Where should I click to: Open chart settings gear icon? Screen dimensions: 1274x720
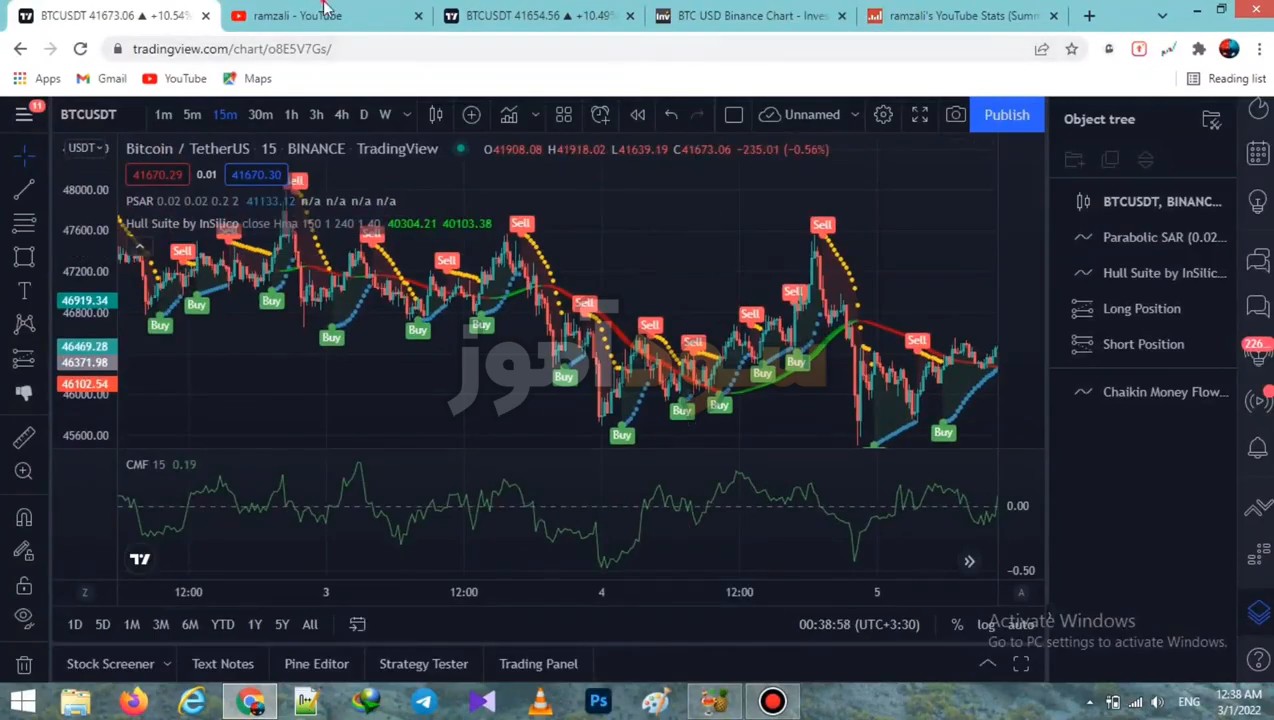883,115
